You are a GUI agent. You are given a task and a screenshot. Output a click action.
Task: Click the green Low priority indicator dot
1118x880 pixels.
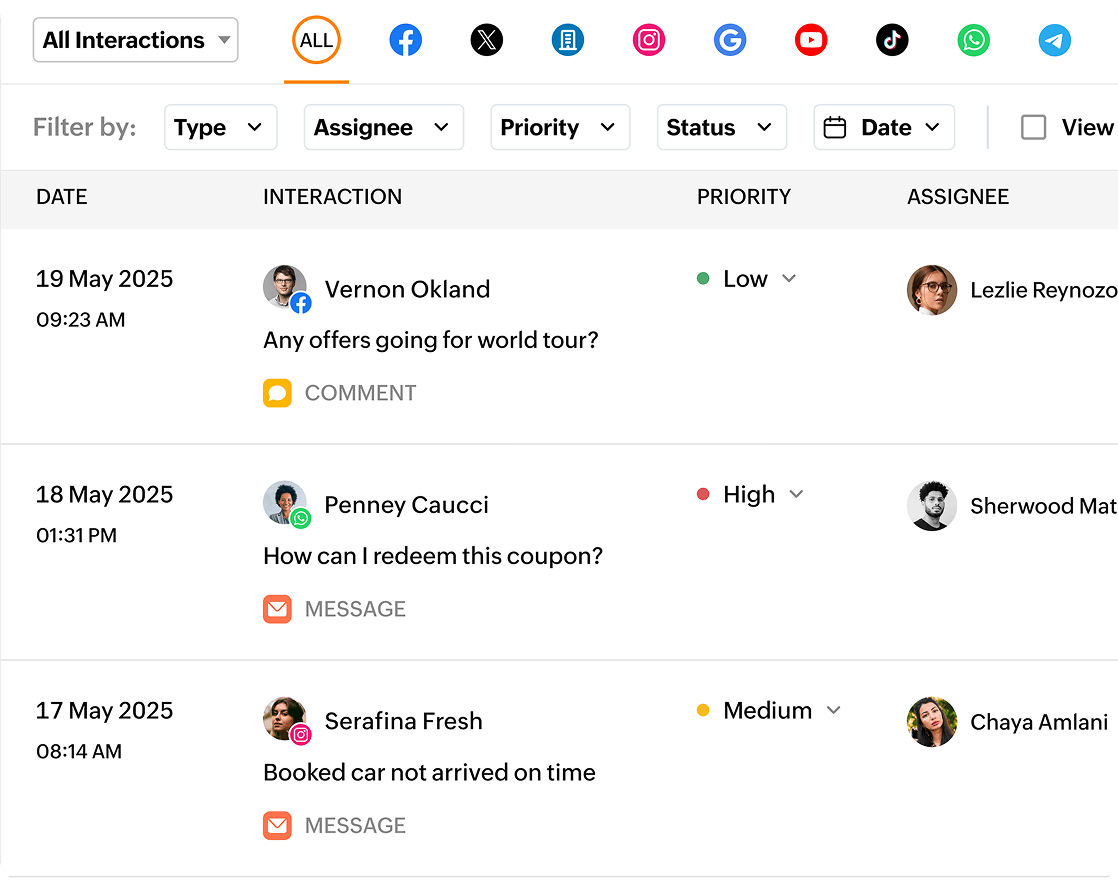click(704, 279)
